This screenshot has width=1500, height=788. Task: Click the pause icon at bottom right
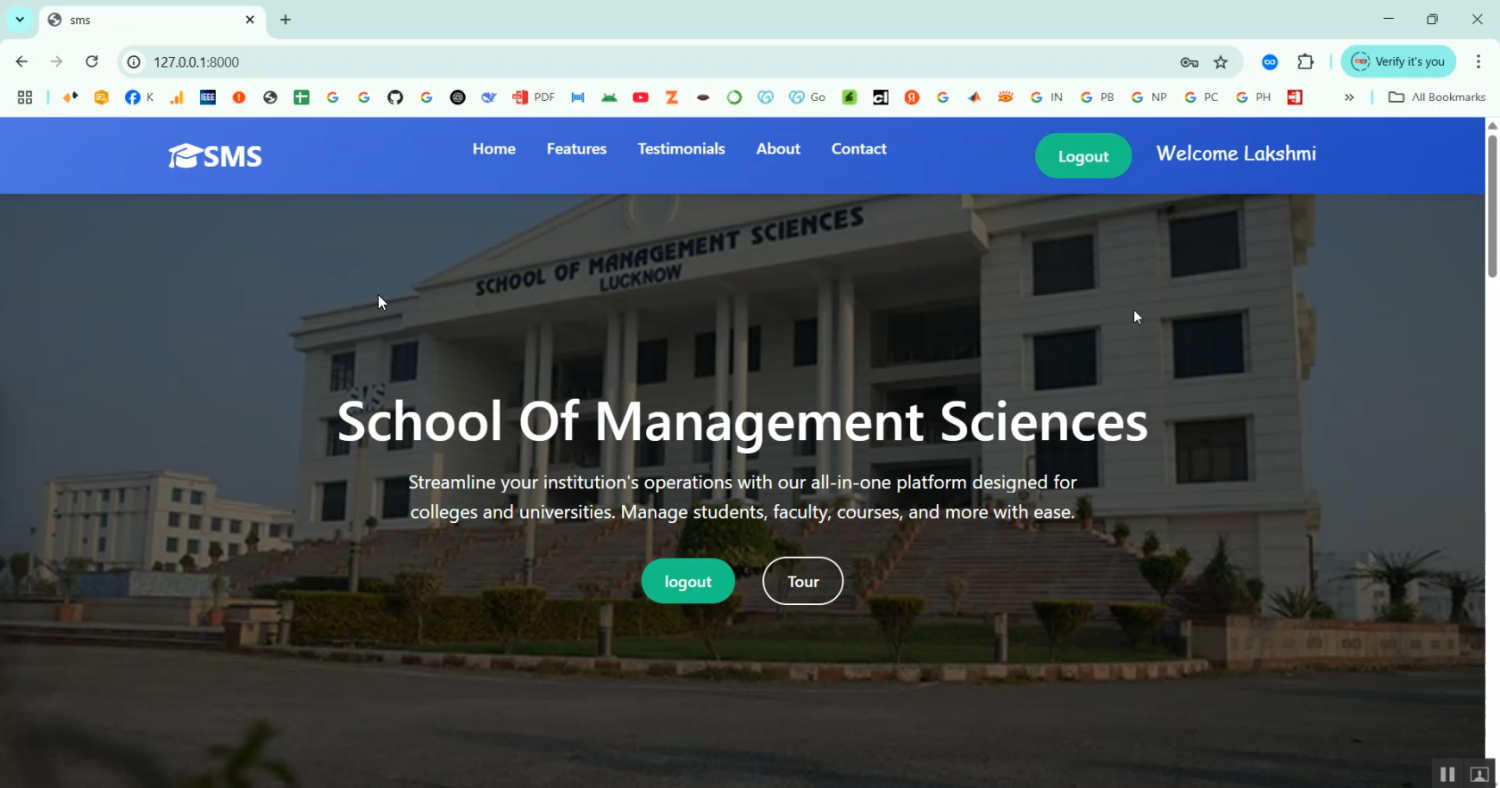[x=1447, y=774]
